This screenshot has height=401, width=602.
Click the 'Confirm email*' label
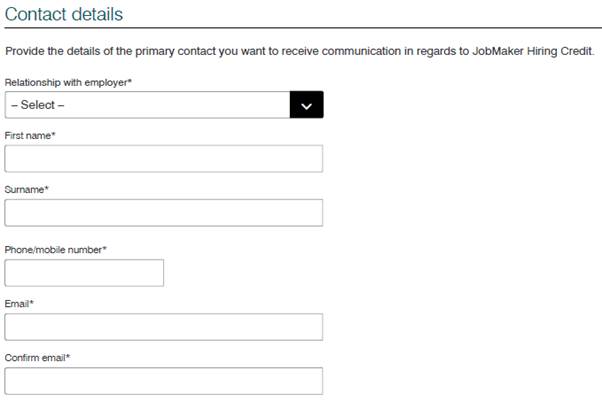(37, 357)
